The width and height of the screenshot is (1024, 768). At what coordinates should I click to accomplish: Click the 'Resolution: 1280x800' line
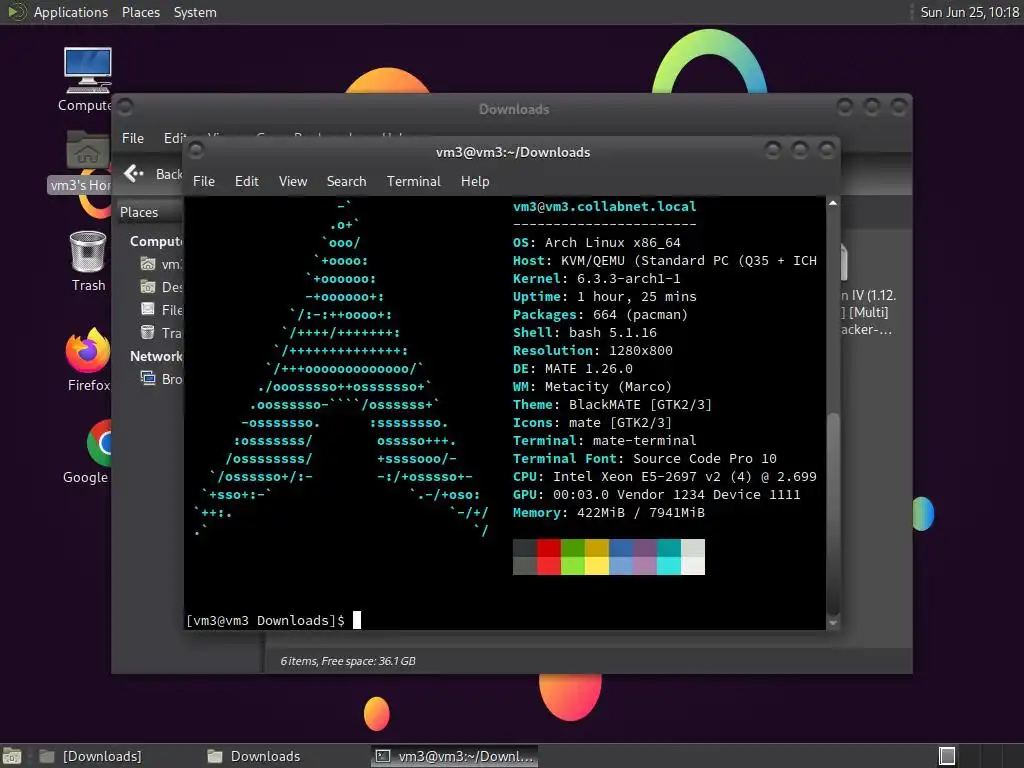[x=592, y=350]
